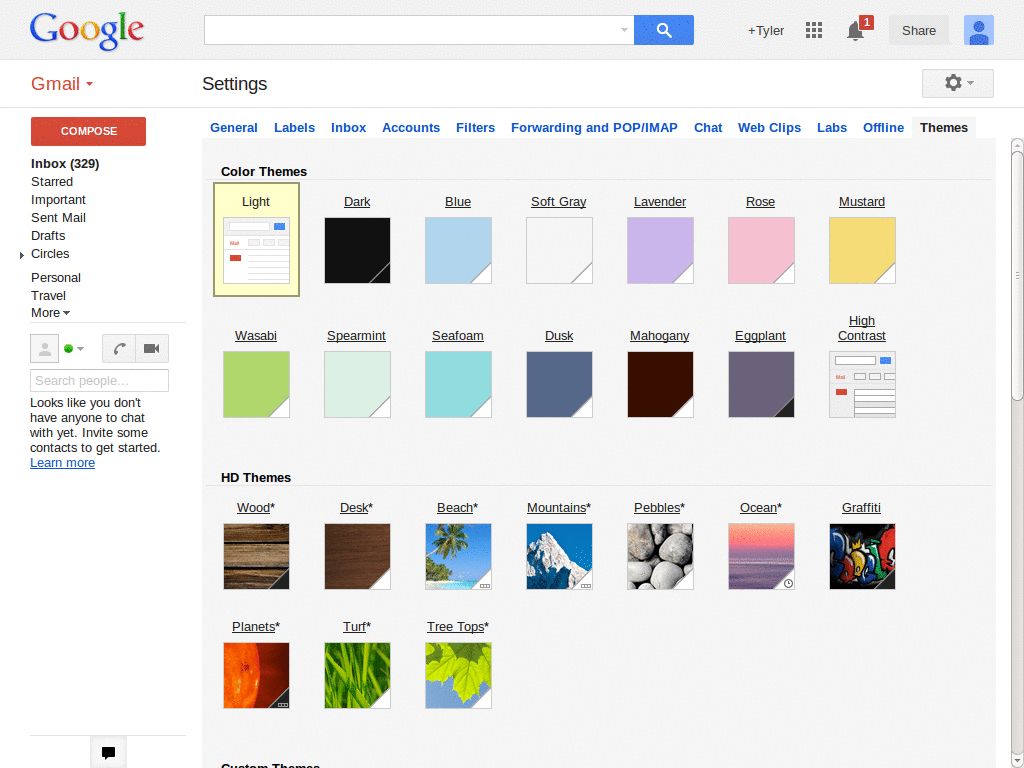Open the Important folder

pos(58,200)
